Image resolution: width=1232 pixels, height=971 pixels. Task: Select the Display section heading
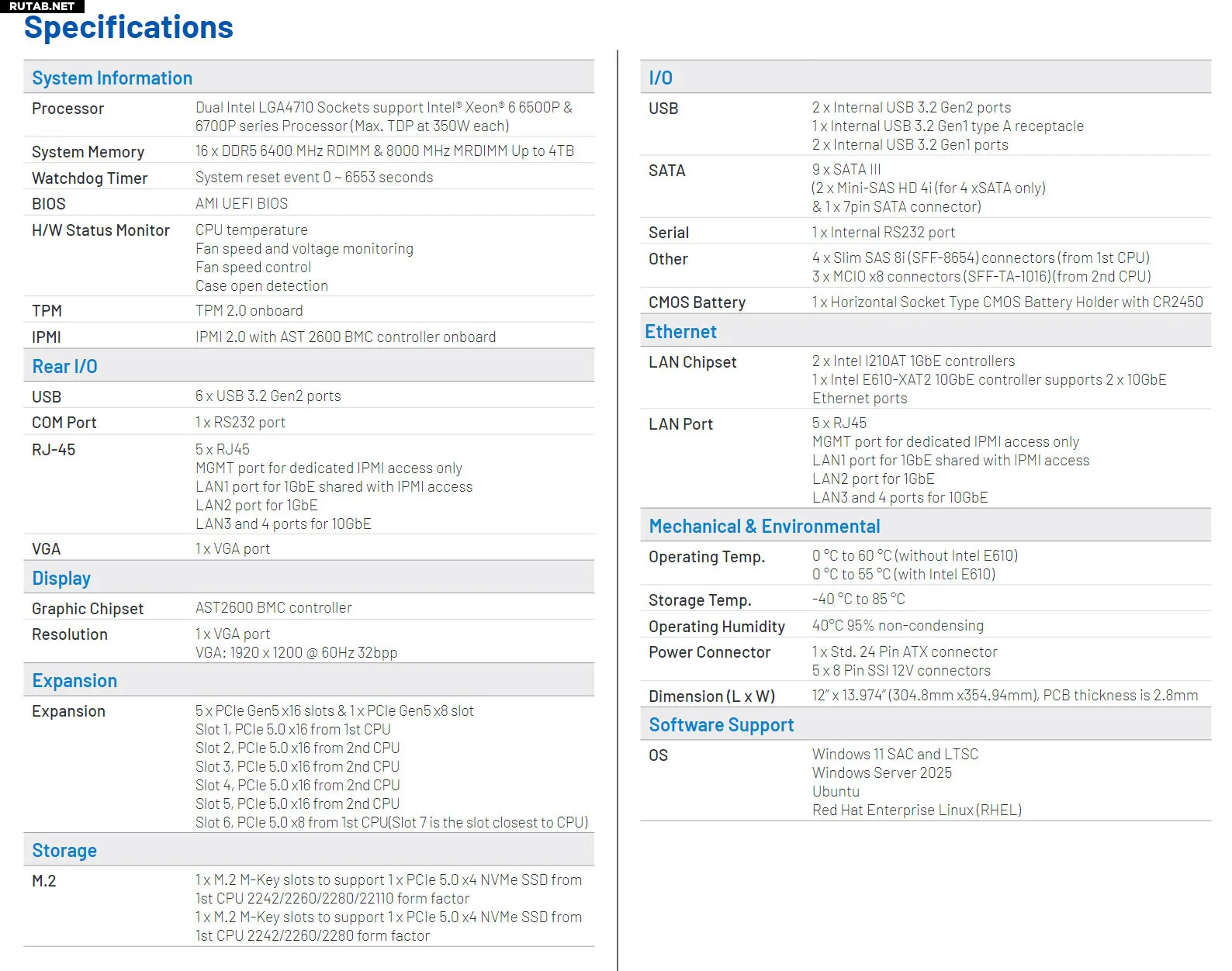[61, 579]
